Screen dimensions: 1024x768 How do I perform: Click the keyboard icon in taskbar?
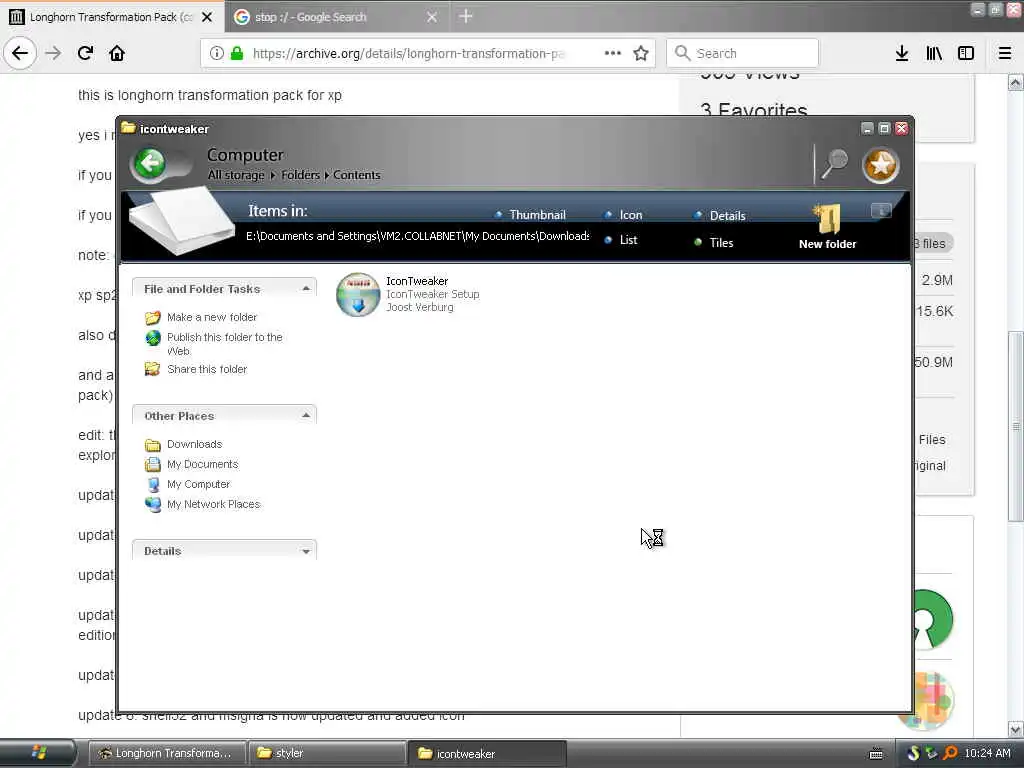[876, 754]
